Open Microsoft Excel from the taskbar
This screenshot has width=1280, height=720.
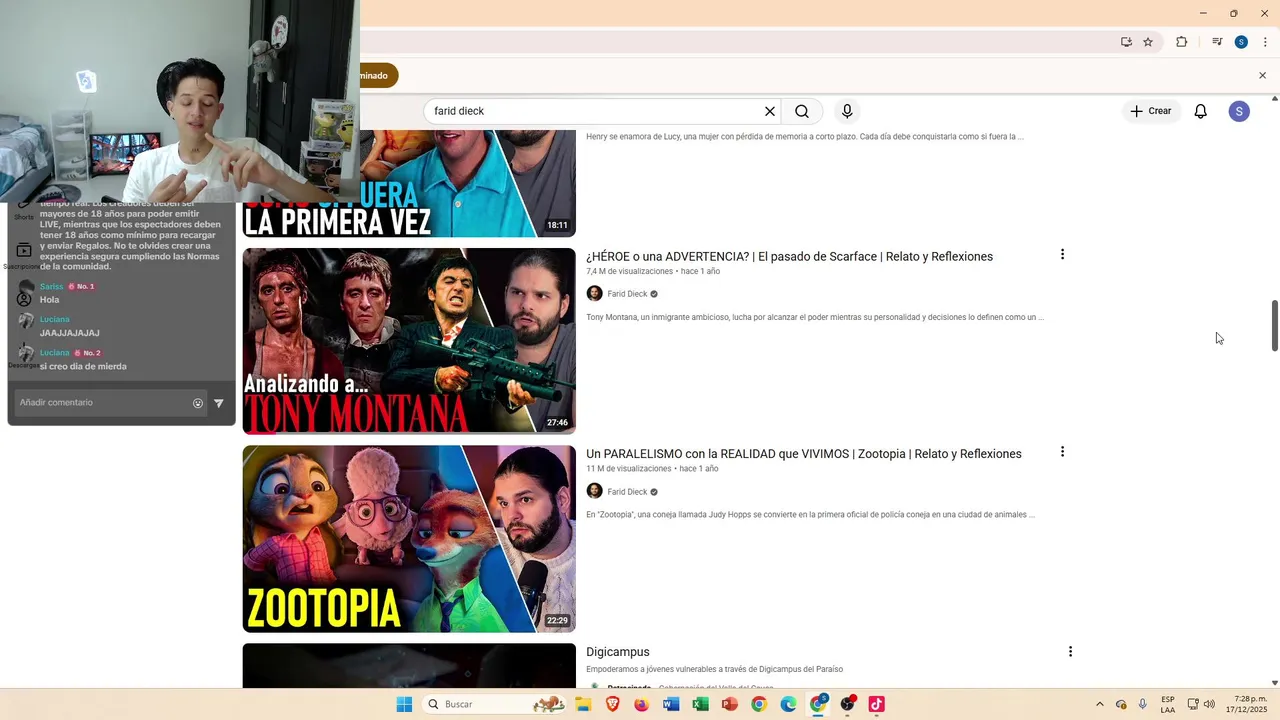click(x=700, y=704)
